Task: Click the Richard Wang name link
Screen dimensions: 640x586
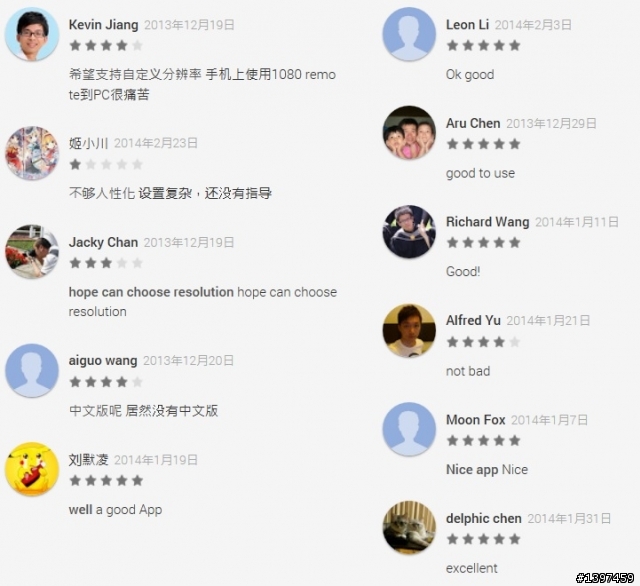Action: tap(487, 222)
